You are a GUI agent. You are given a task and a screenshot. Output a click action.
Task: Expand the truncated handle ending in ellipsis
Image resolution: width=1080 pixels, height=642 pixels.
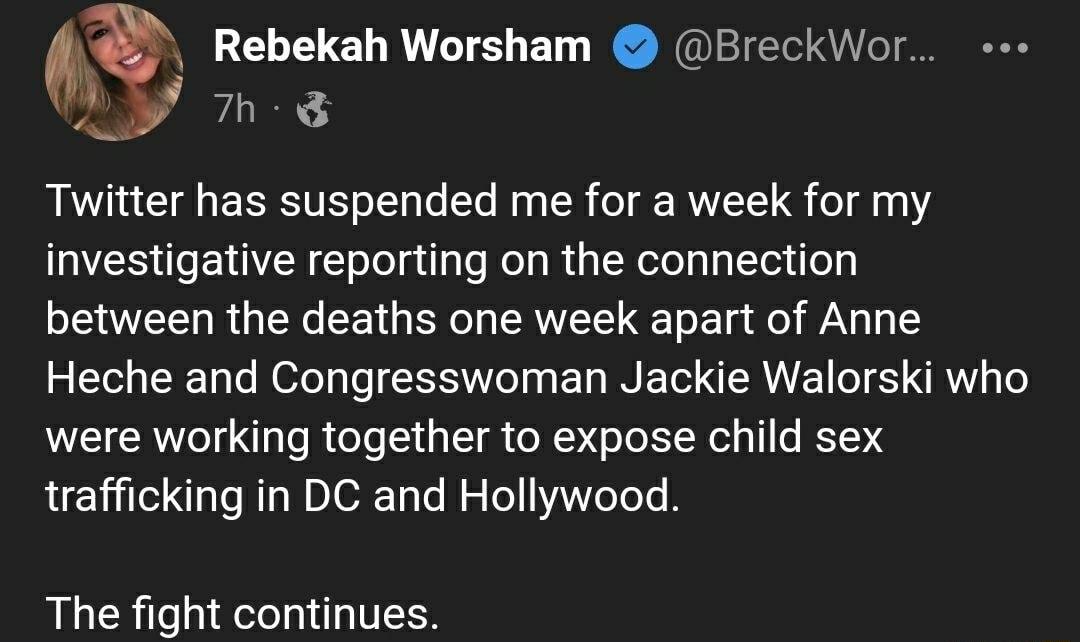pyautogui.click(x=805, y=44)
